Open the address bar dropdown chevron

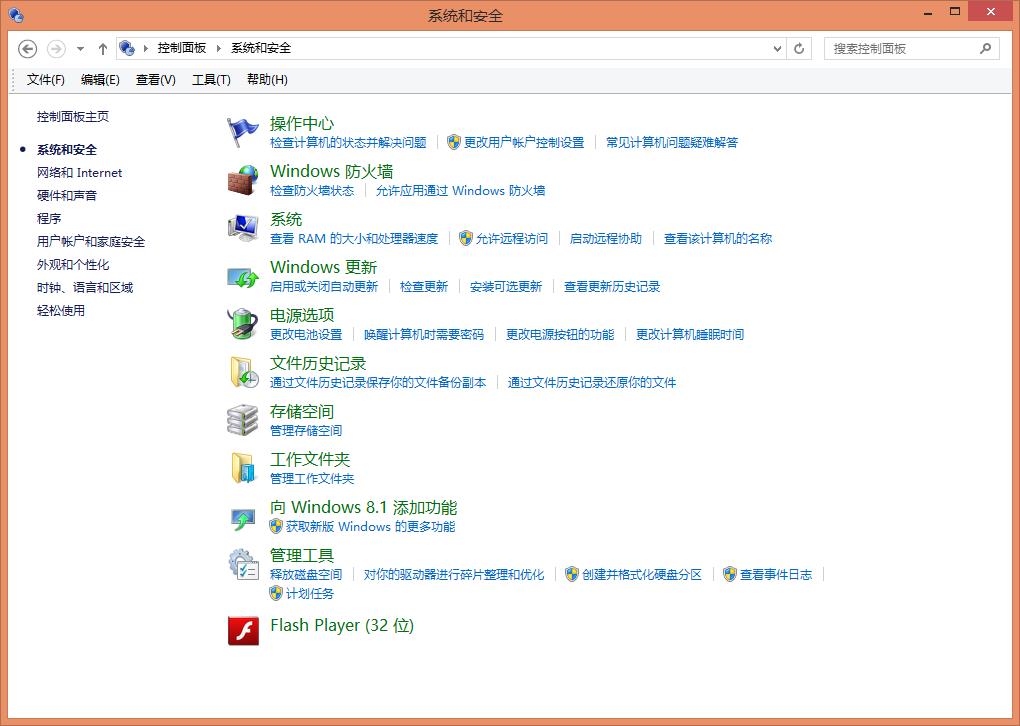[777, 48]
